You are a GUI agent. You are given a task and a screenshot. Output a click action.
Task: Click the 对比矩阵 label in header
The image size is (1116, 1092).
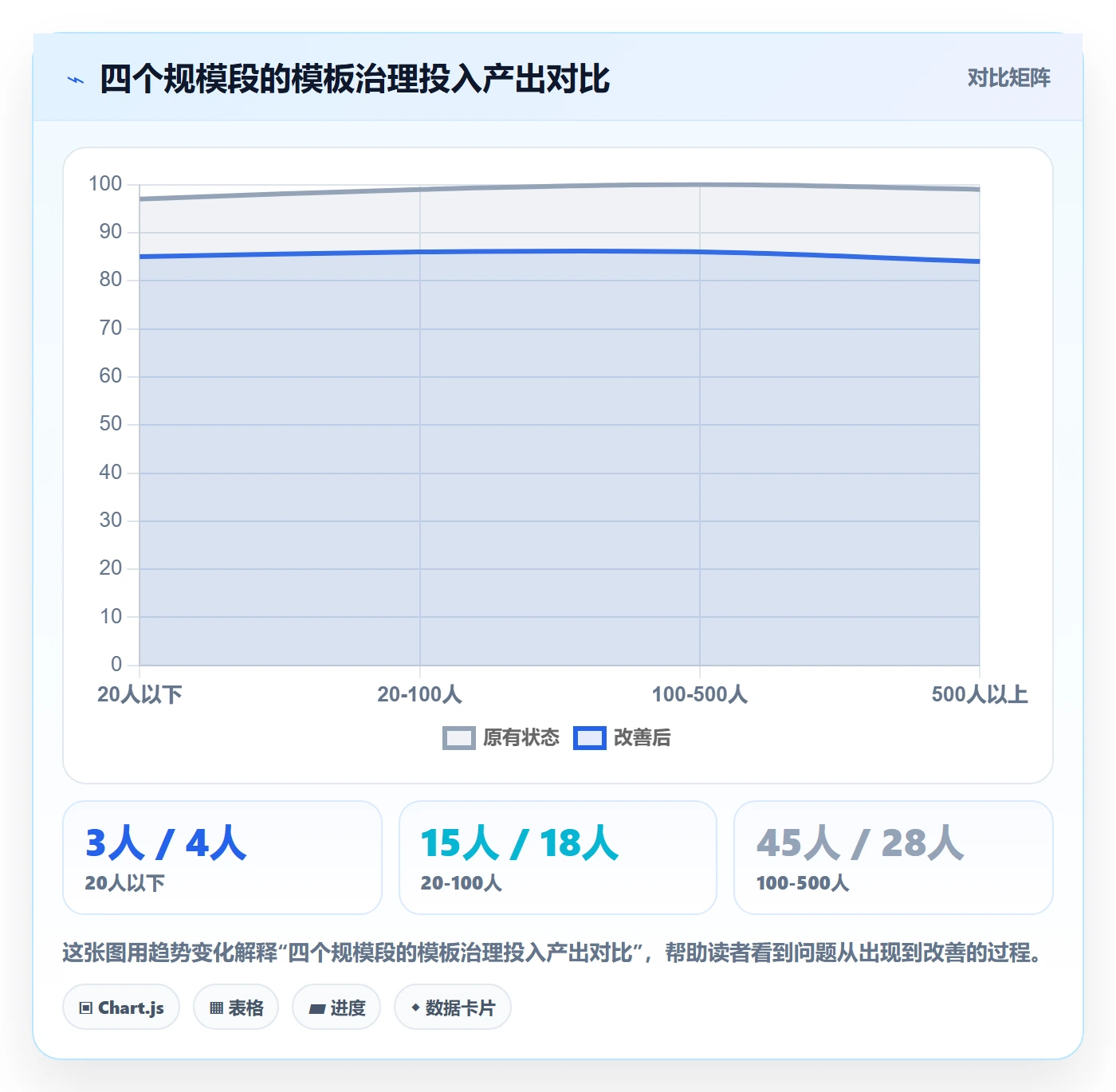pos(1008,78)
